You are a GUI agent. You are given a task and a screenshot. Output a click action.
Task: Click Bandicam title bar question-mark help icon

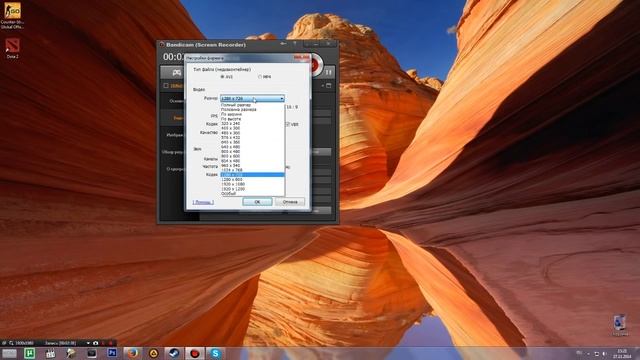pyautogui.click(x=295, y=44)
